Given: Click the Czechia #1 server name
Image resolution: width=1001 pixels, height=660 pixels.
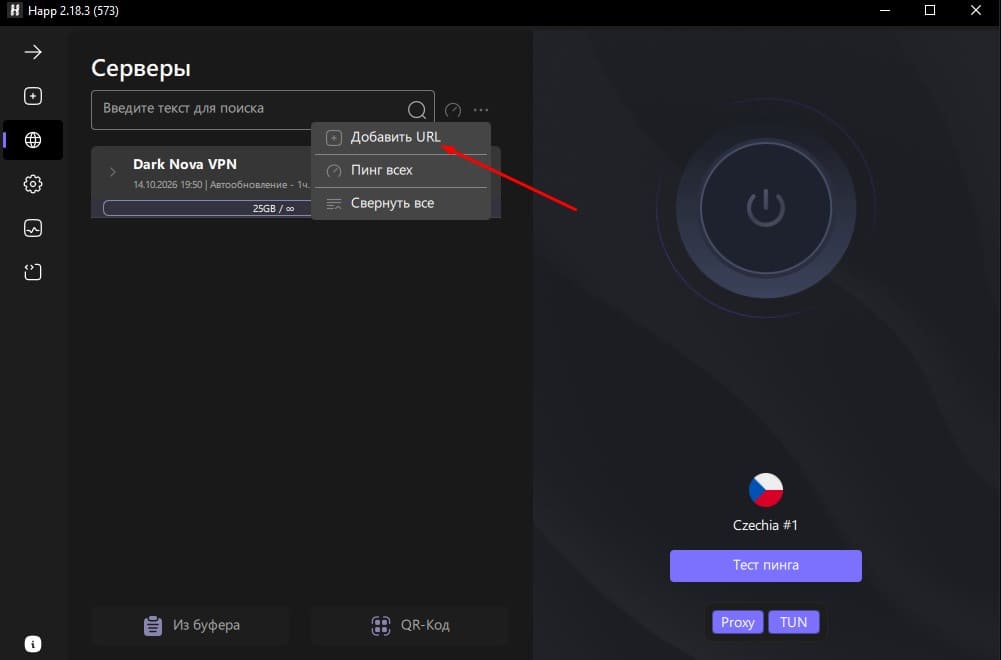Looking at the screenshot, I should click(x=765, y=525).
